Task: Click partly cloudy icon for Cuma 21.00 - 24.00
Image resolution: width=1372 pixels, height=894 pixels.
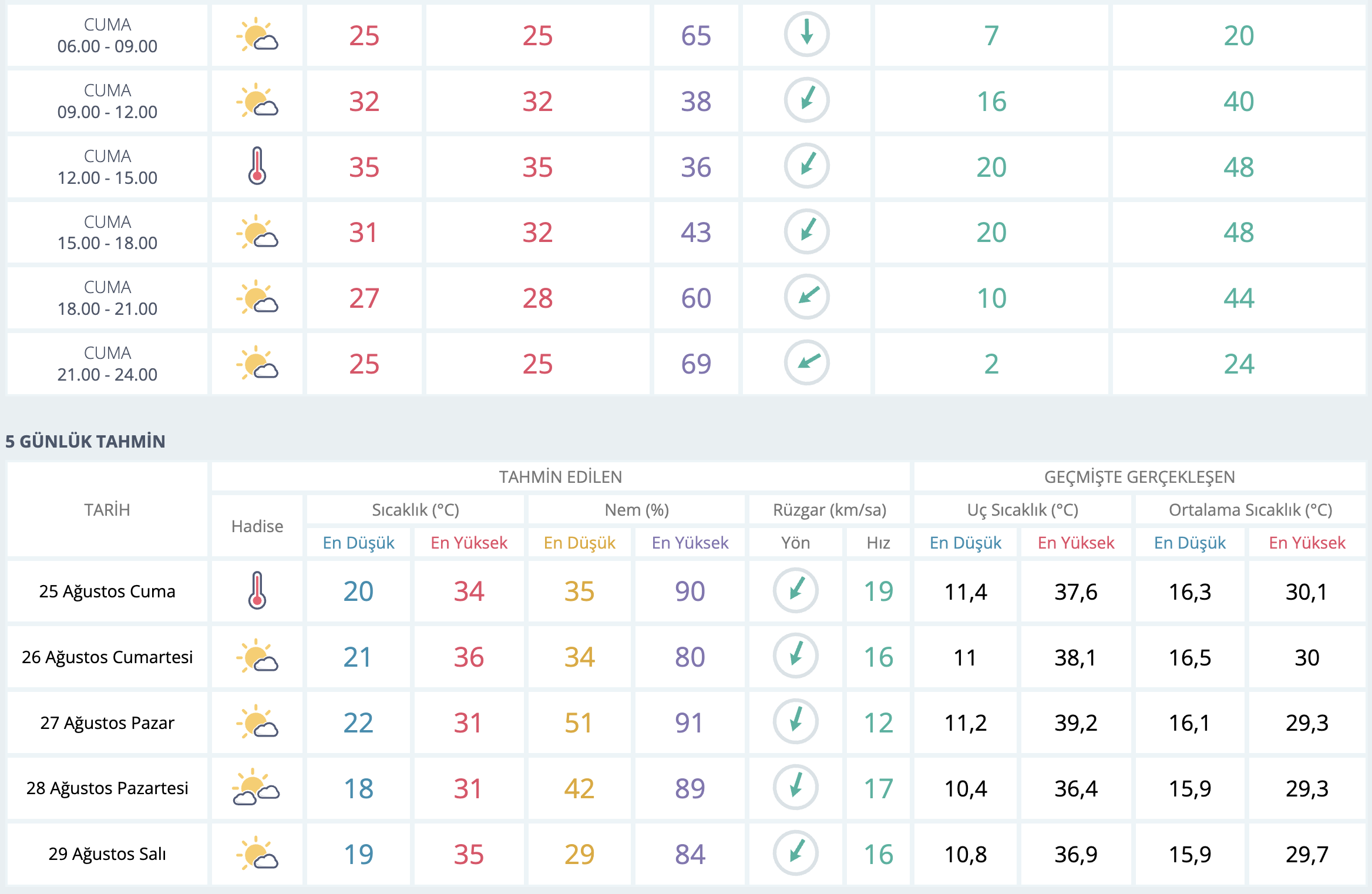Action: [257, 363]
